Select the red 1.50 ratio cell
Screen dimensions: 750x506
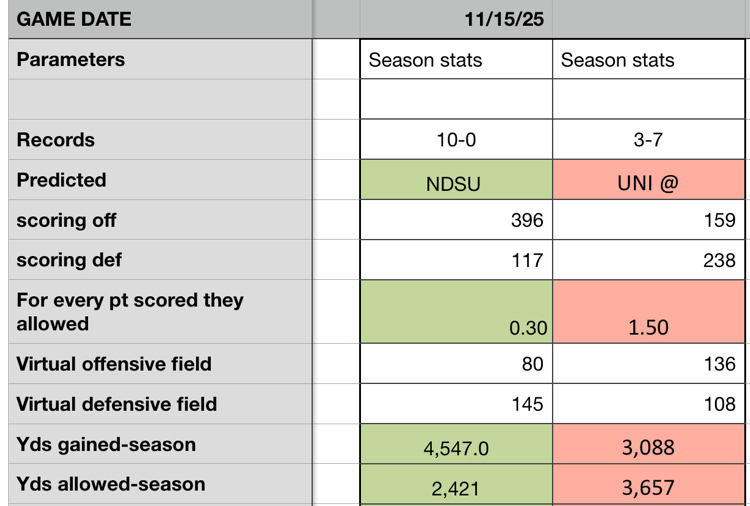(650, 312)
